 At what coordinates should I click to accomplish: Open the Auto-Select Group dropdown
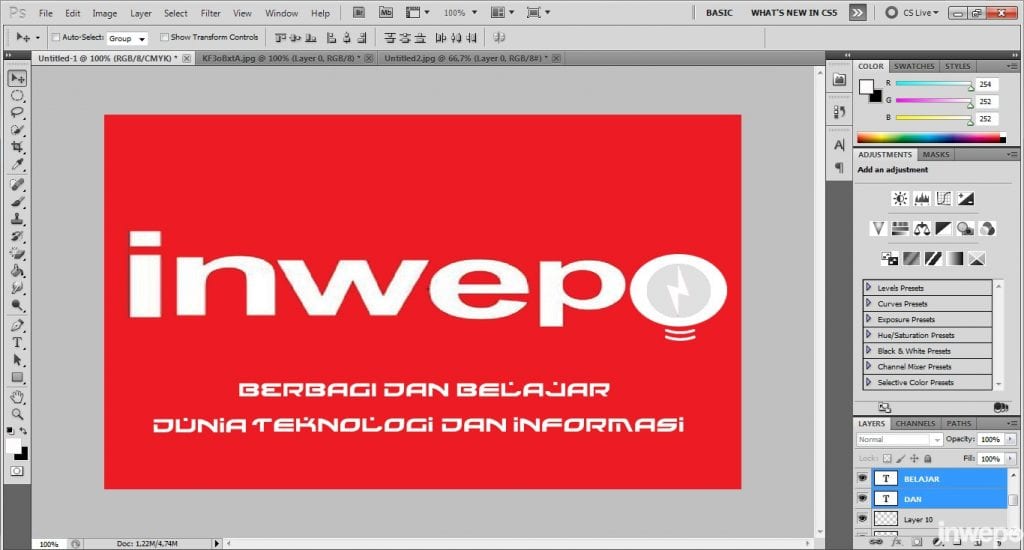click(127, 39)
